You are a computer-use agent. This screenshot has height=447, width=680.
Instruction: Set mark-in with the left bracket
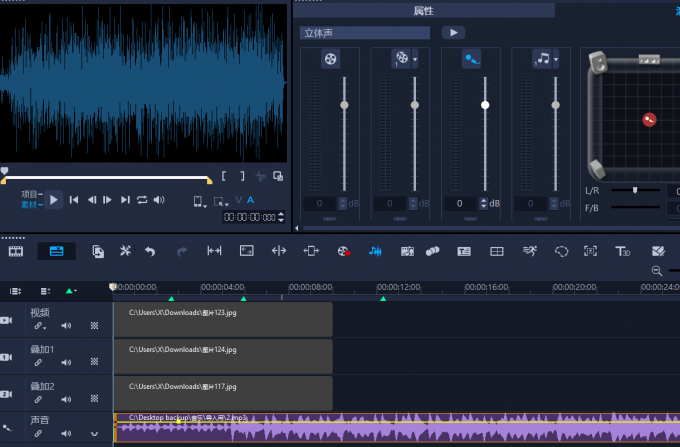[x=224, y=176]
